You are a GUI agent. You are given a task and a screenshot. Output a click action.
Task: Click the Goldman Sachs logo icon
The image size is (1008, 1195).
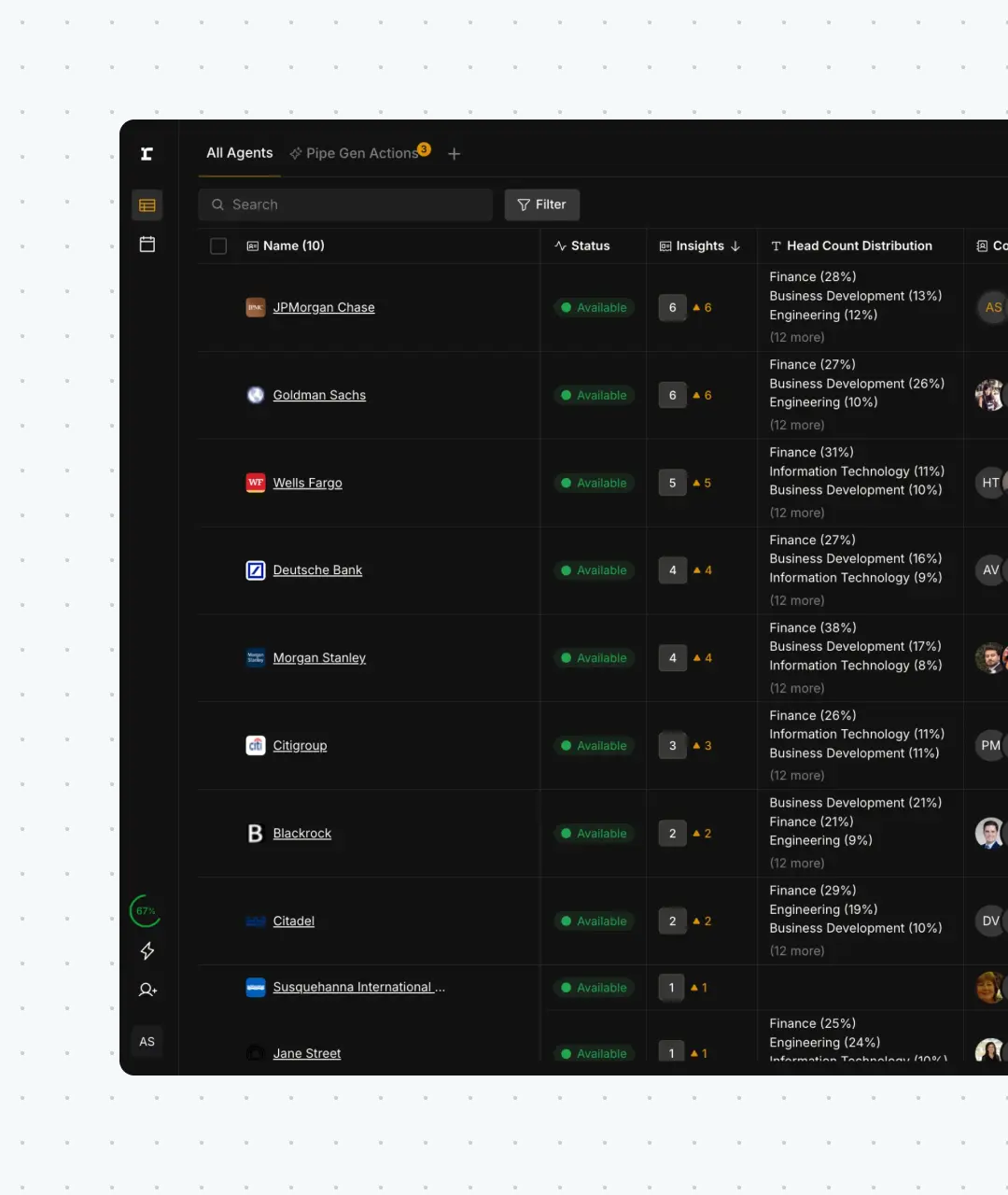point(256,395)
